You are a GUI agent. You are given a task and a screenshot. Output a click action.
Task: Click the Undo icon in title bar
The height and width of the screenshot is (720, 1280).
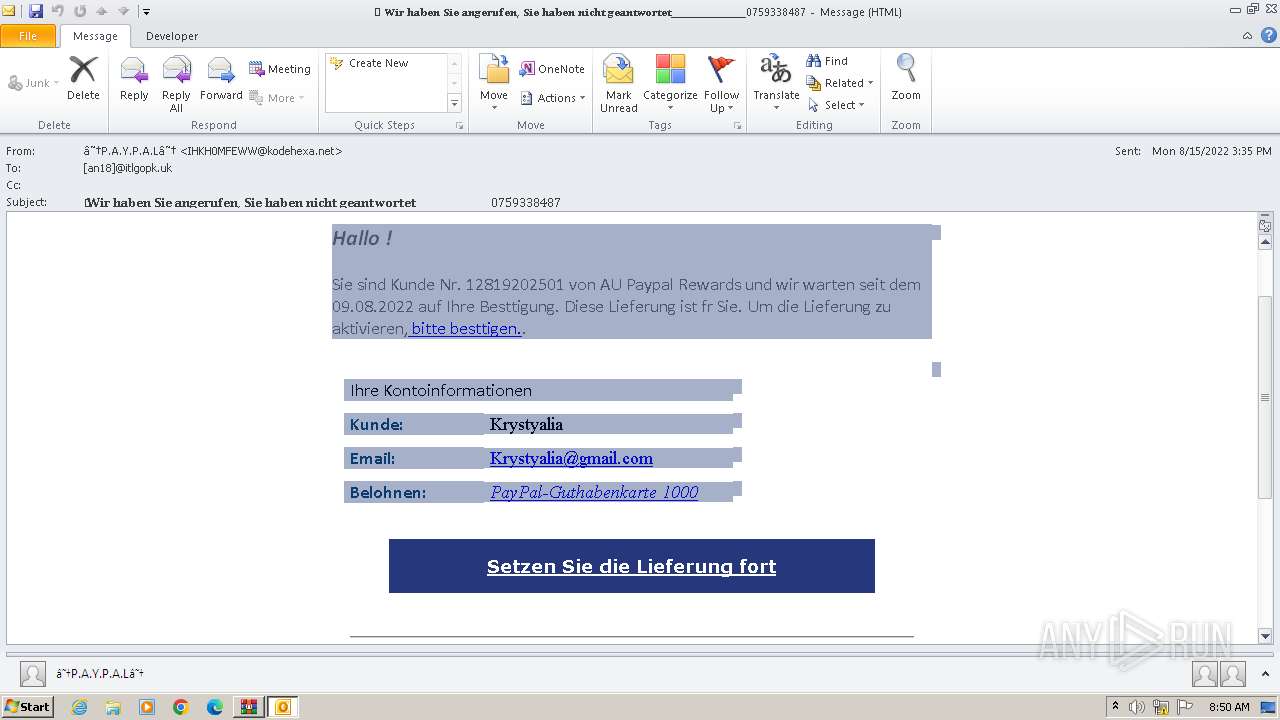[58, 12]
